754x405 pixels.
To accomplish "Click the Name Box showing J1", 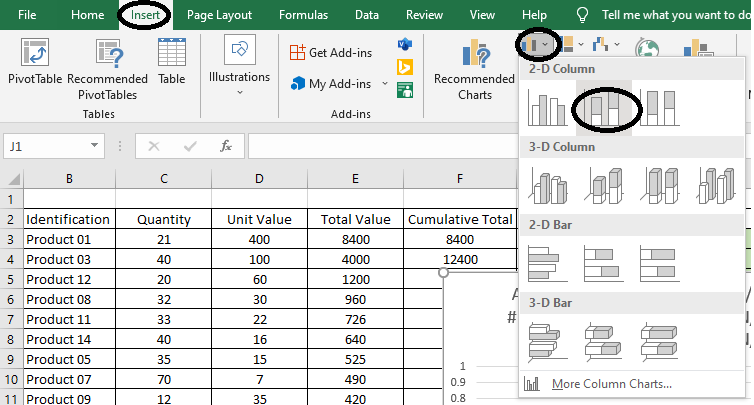I will coord(45,146).
